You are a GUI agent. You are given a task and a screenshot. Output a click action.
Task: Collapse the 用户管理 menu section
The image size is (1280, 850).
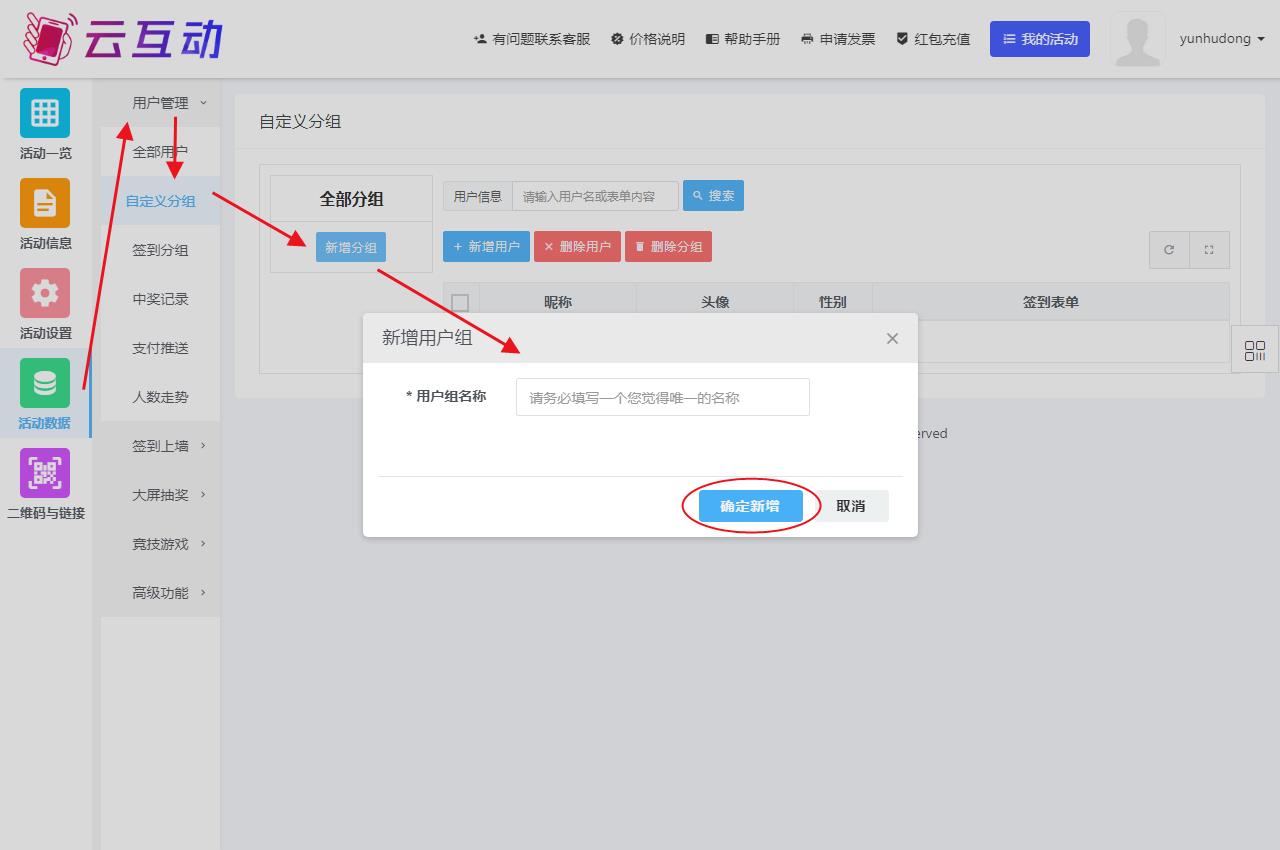coord(168,102)
